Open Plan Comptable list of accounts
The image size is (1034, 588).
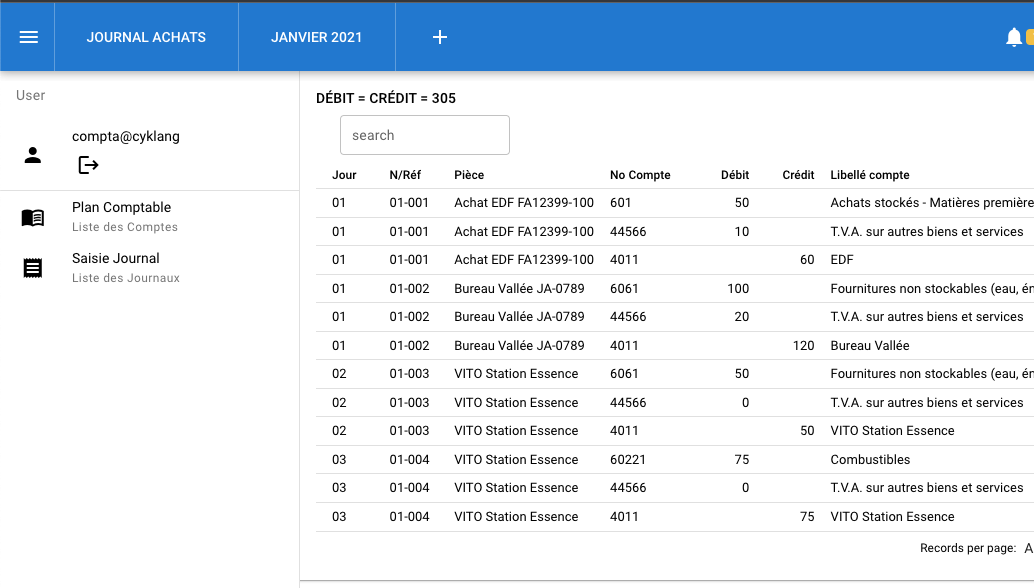point(122,208)
